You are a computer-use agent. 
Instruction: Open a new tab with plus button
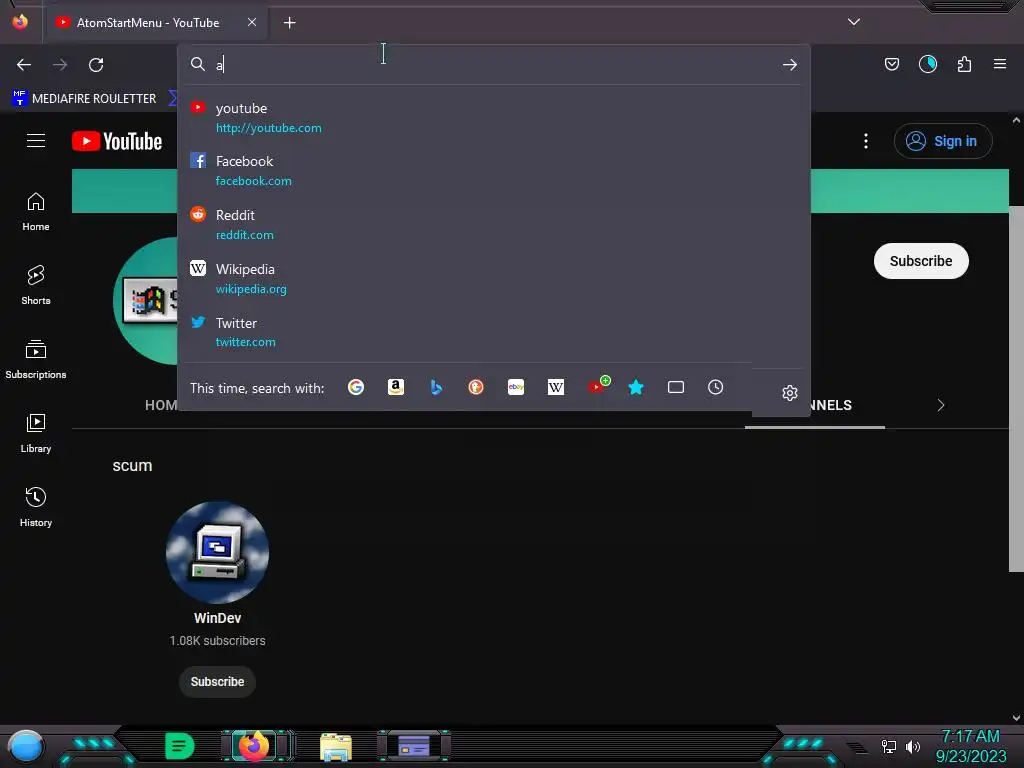[x=289, y=23]
